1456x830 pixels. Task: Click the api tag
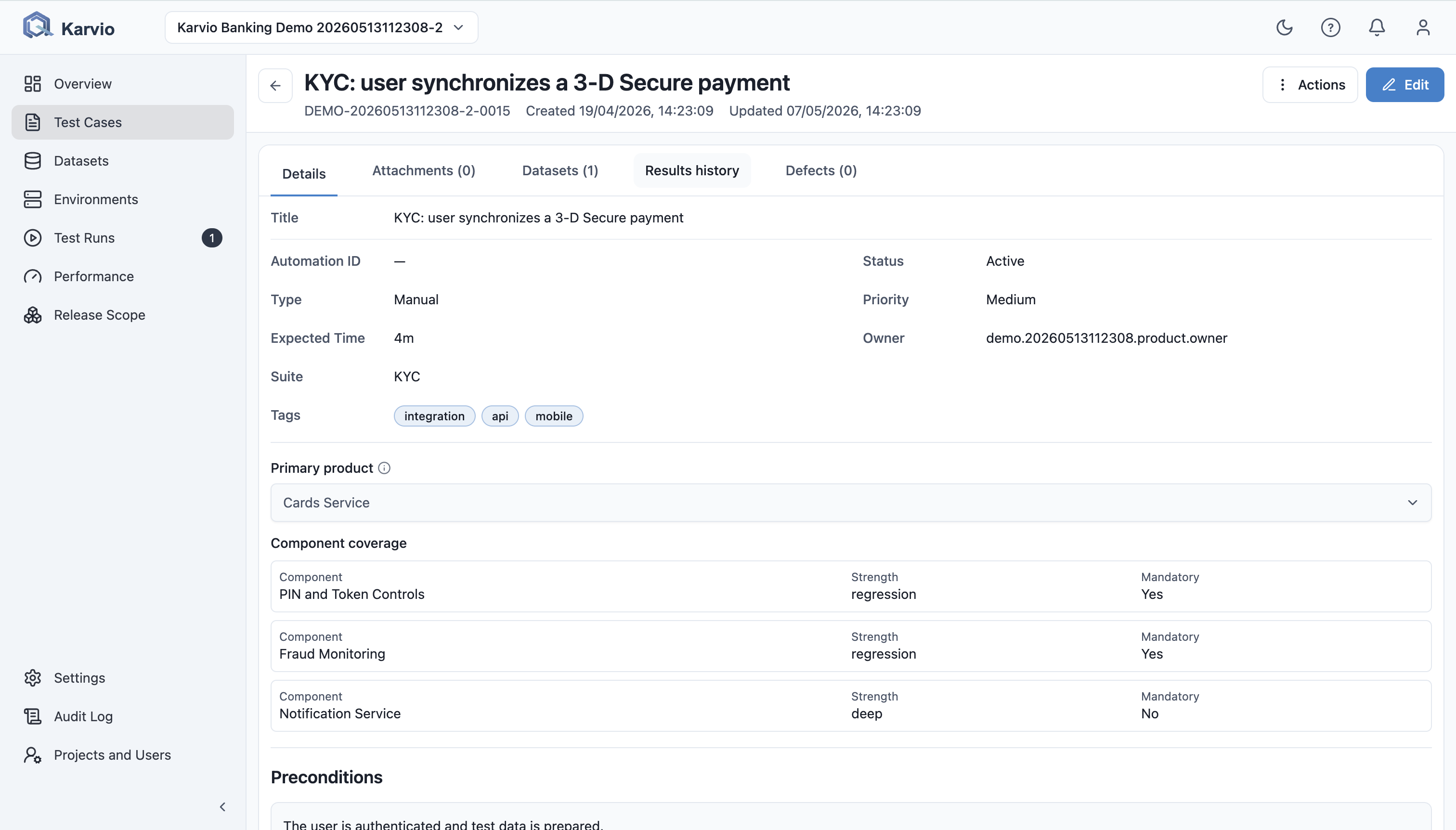click(500, 416)
